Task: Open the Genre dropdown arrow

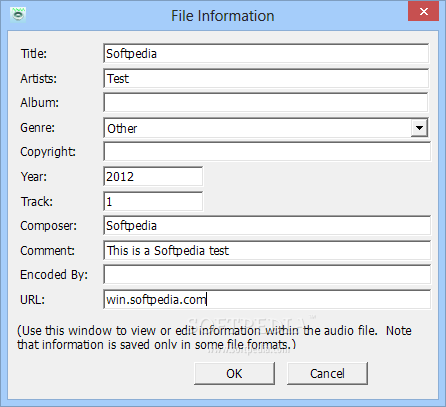Action: pos(419,128)
